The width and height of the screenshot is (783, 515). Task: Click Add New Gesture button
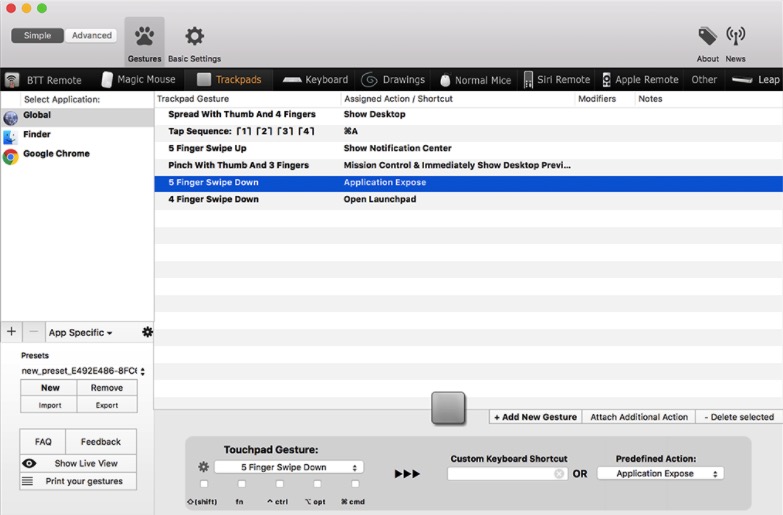coord(535,417)
